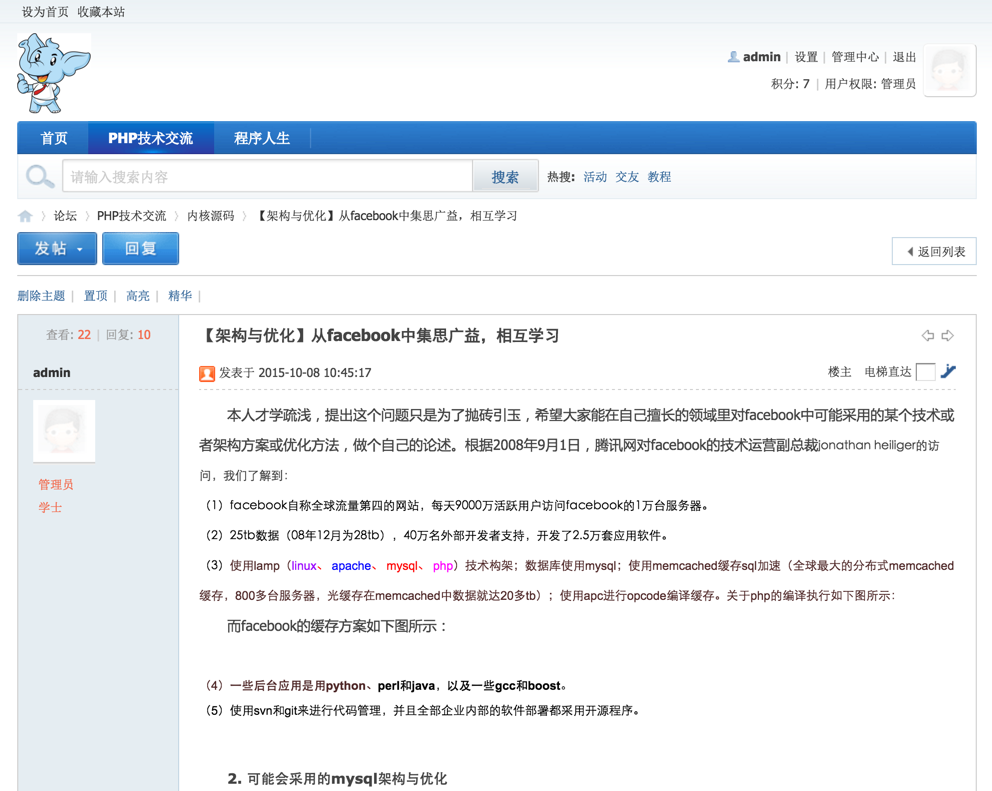The height and width of the screenshot is (791, 992).
Task: Click hot search term 教程
Action: 659,177
